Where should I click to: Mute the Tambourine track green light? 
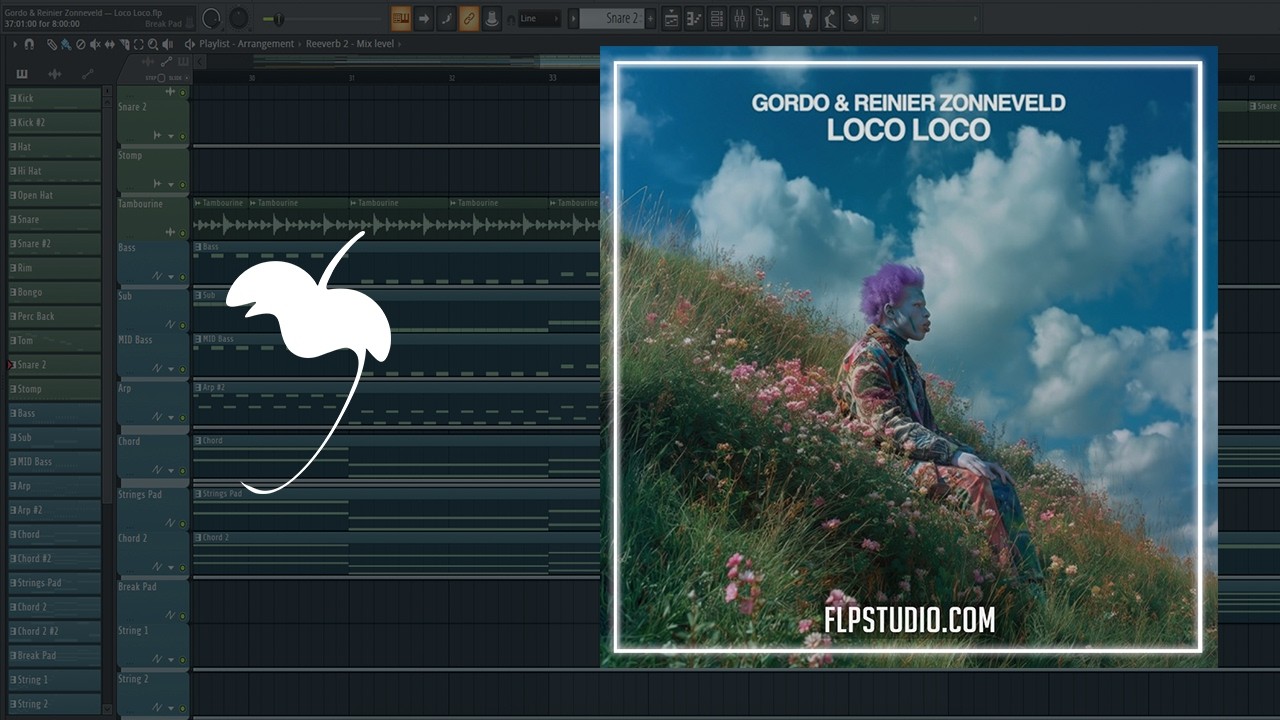(x=182, y=232)
